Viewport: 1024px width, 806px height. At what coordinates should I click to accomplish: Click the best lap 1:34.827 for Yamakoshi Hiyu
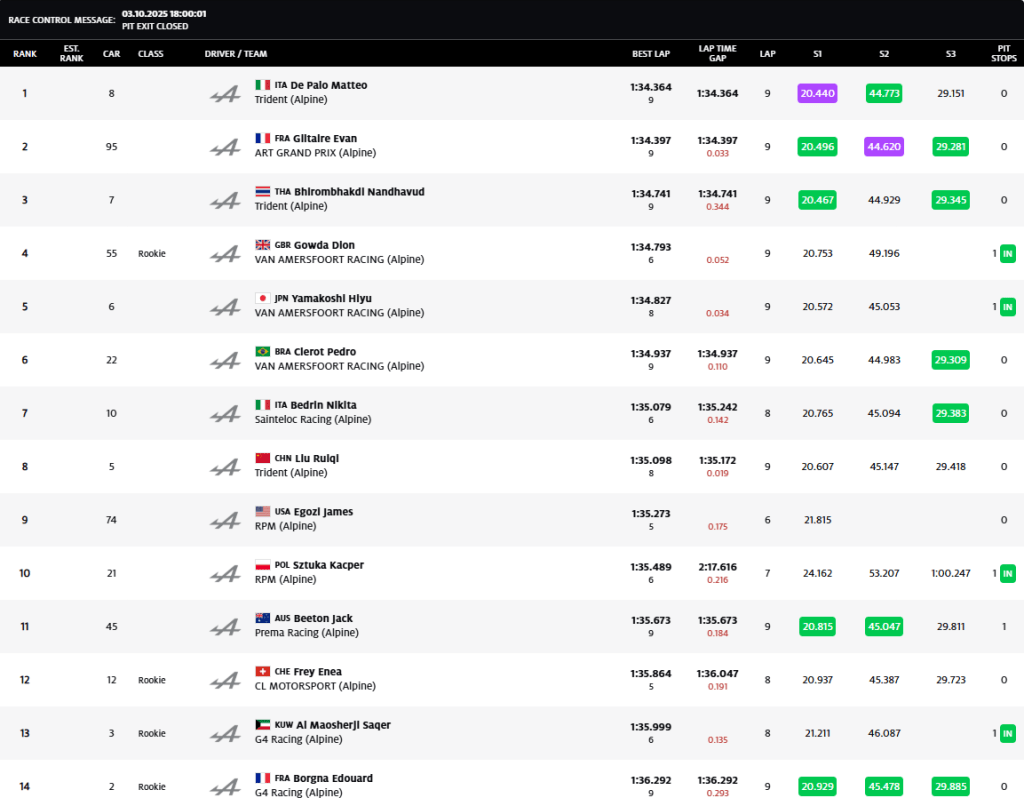pyautogui.click(x=650, y=300)
